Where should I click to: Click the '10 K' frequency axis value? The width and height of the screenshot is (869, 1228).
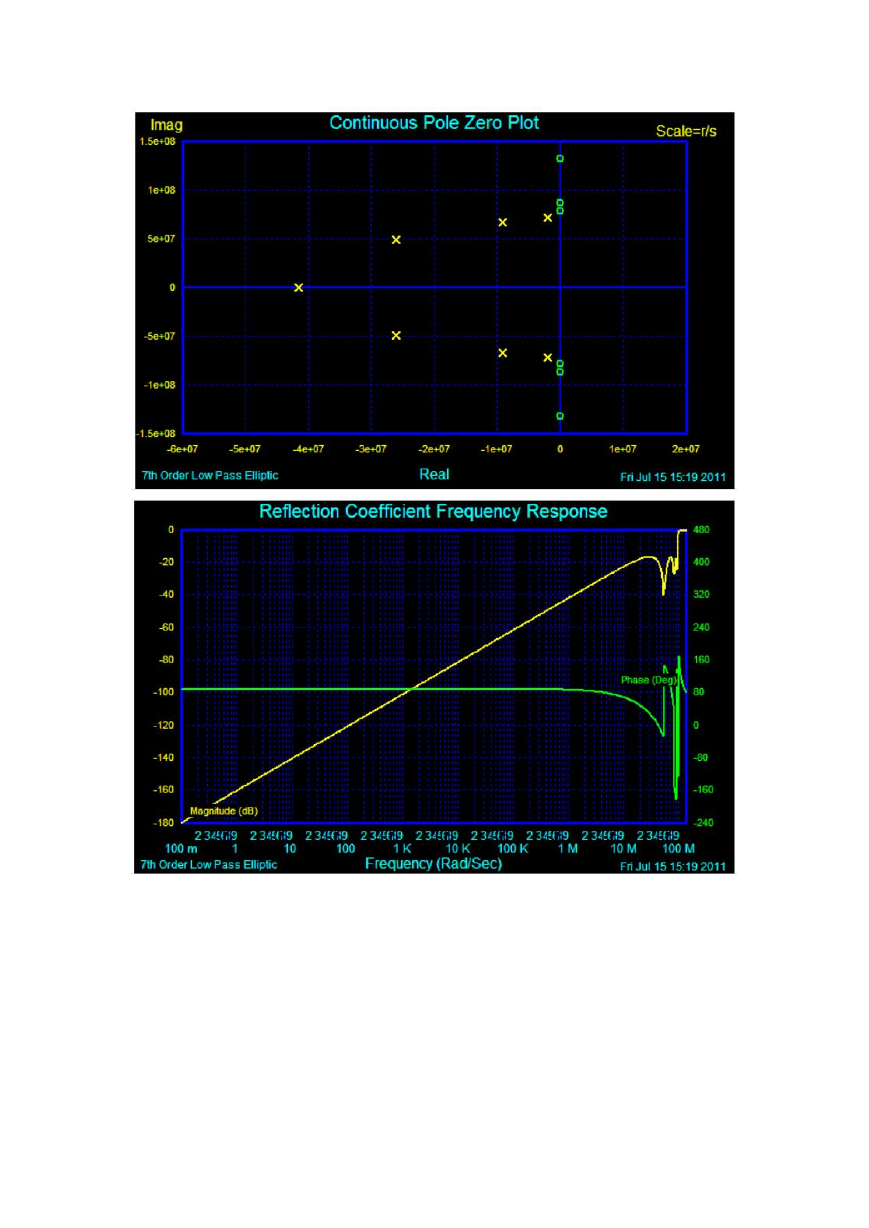tap(456, 849)
